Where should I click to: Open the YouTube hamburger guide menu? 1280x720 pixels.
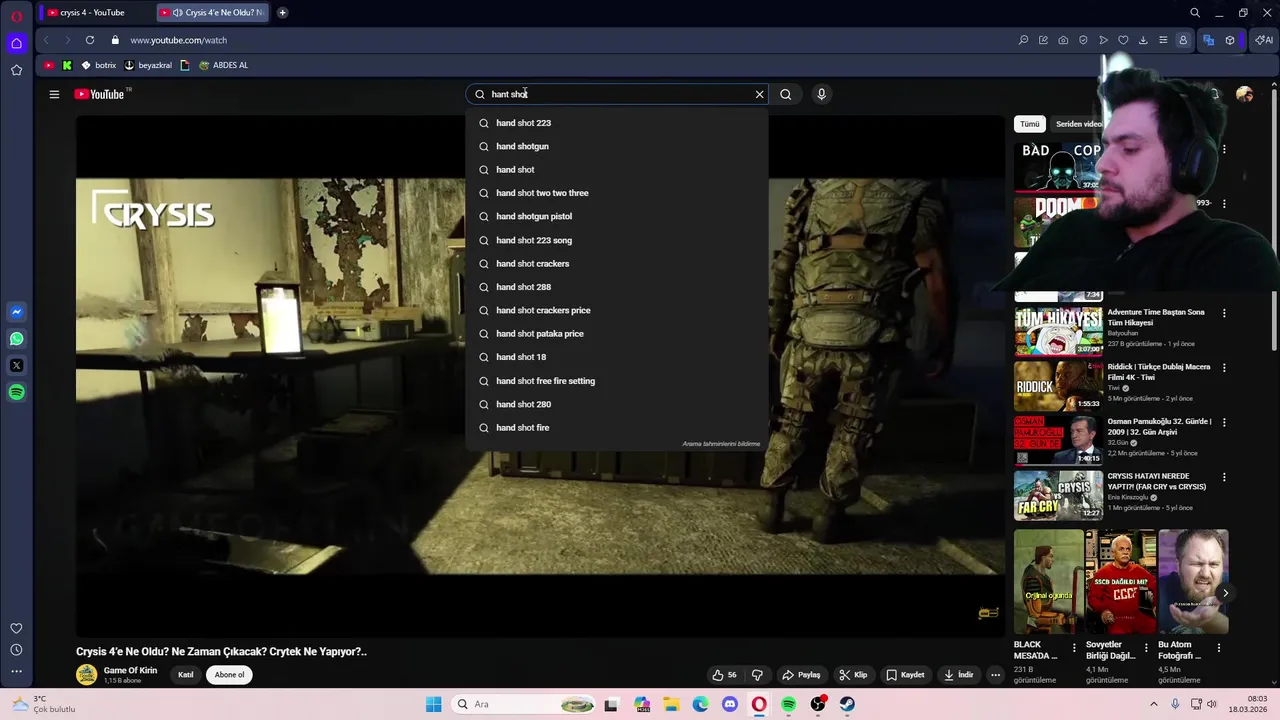coord(54,94)
